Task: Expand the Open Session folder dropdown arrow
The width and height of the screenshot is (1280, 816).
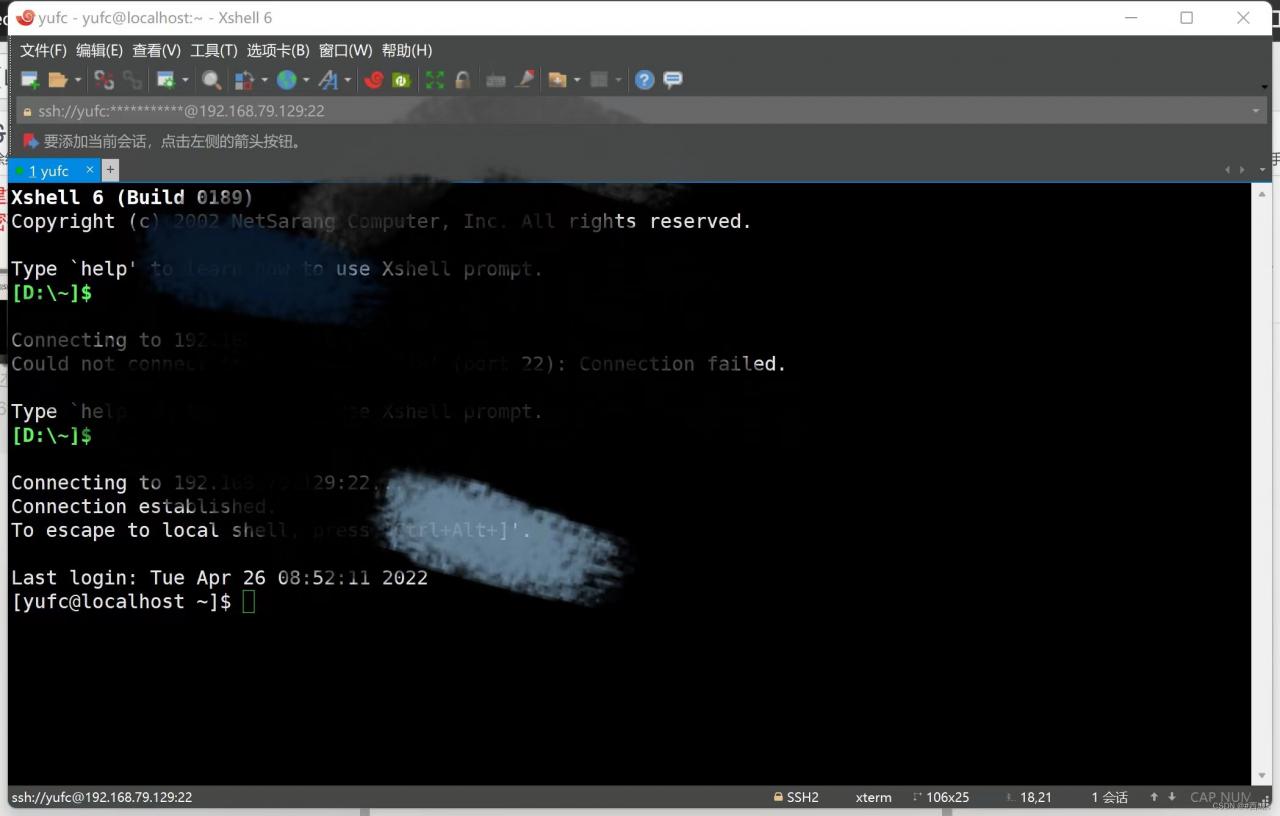Action: [x=76, y=80]
